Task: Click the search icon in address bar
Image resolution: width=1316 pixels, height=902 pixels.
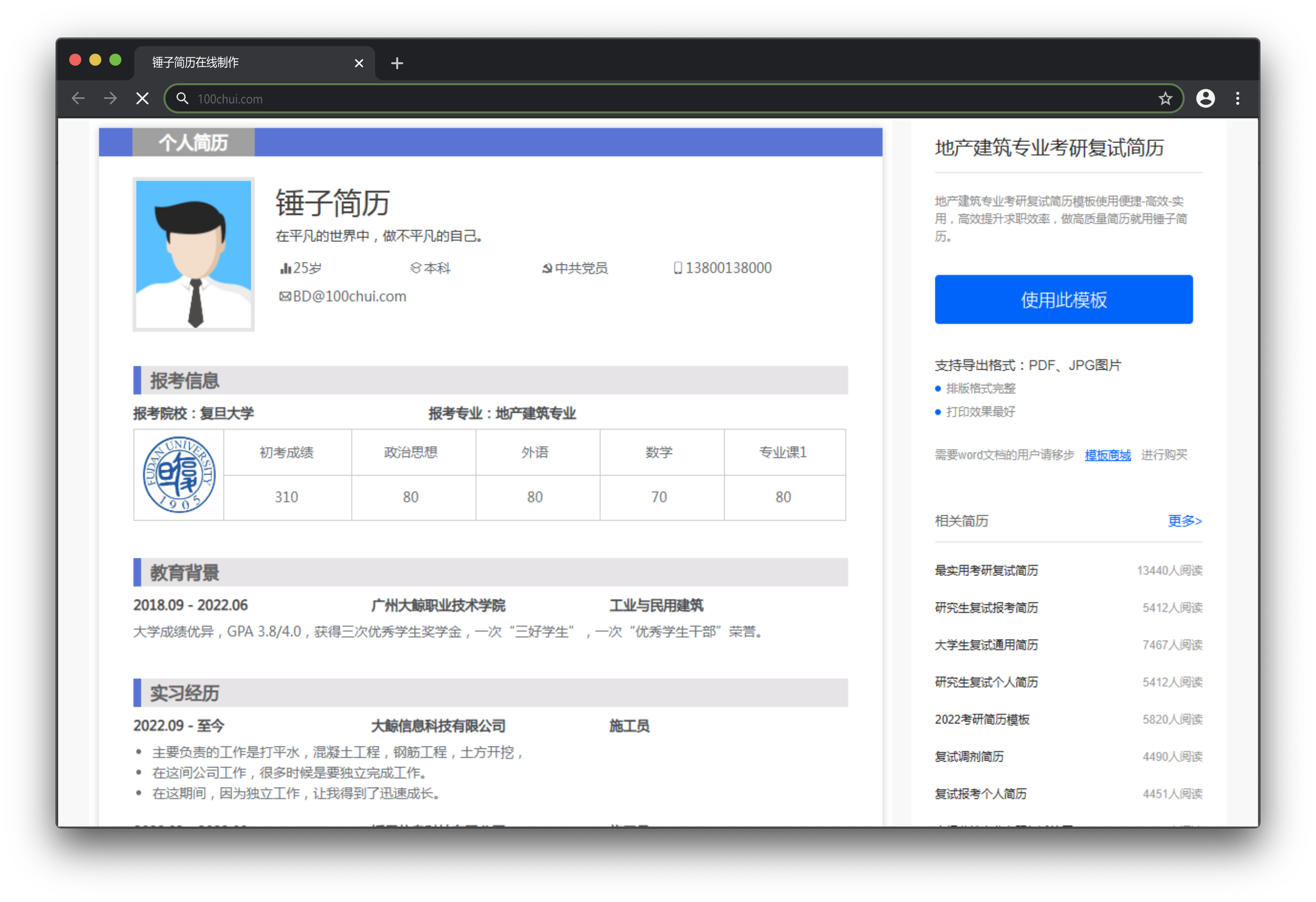Action: (x=183, y=99)
